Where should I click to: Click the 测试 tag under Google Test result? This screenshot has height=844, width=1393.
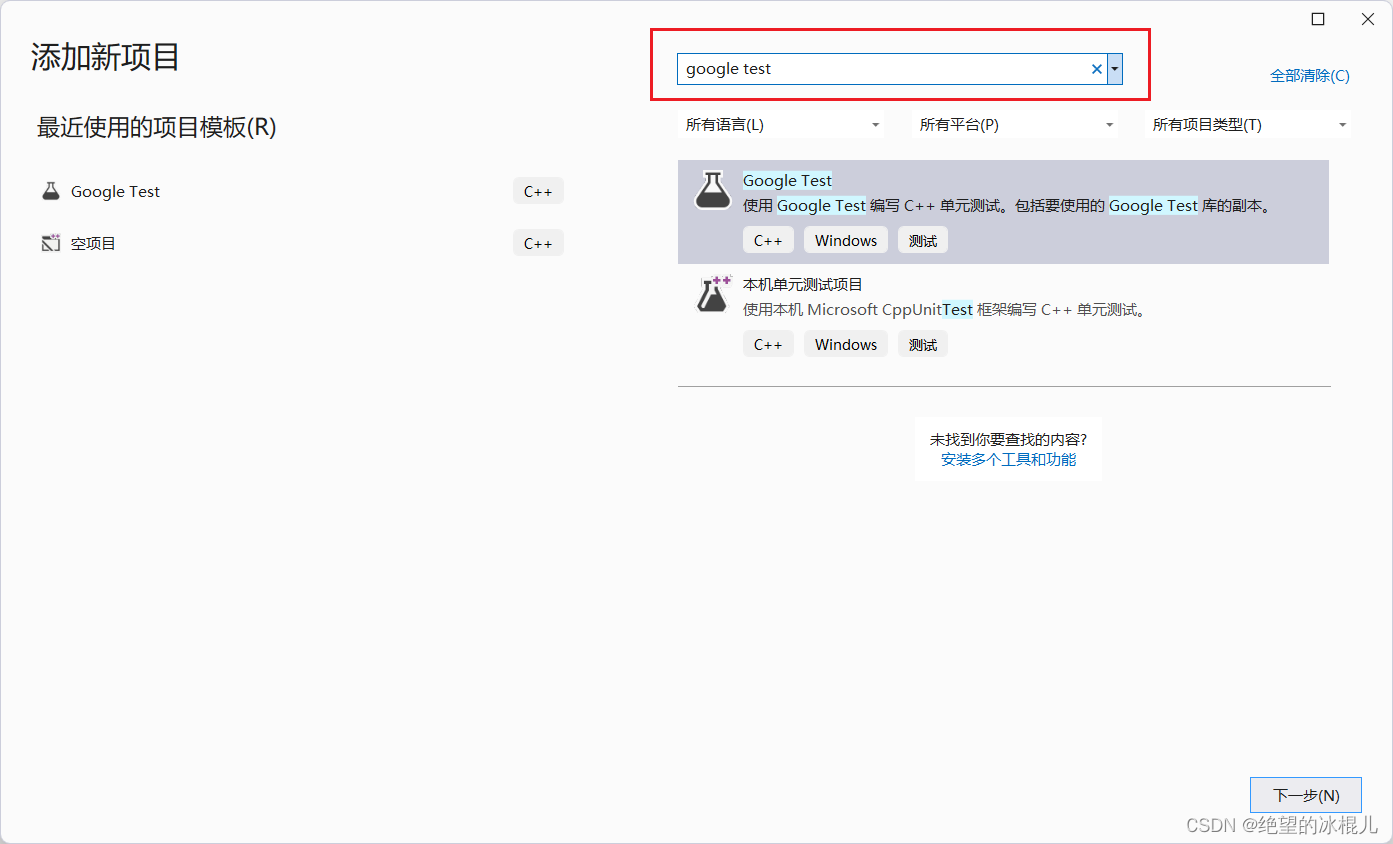[923, 240]
